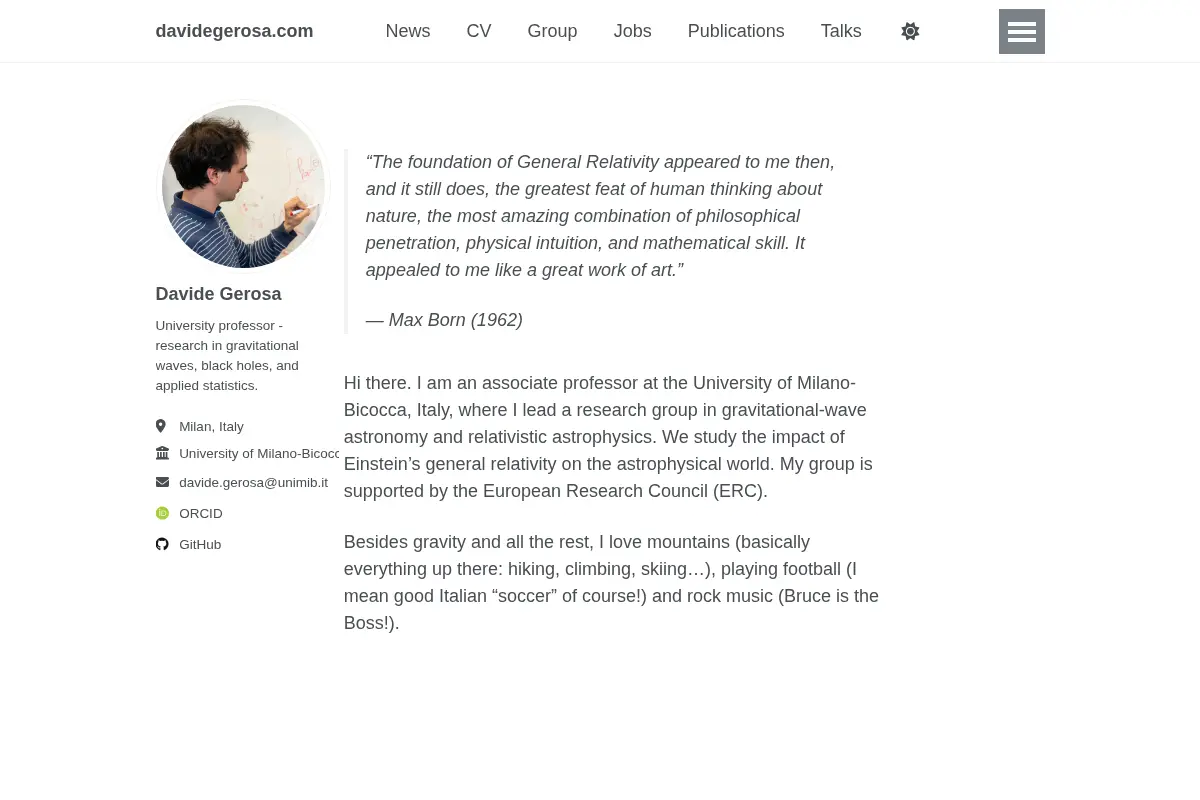Image resolution: width=1200 pixels, height=800 pixels.
Task: Open the Publications page
Action: tap(736, 31)
